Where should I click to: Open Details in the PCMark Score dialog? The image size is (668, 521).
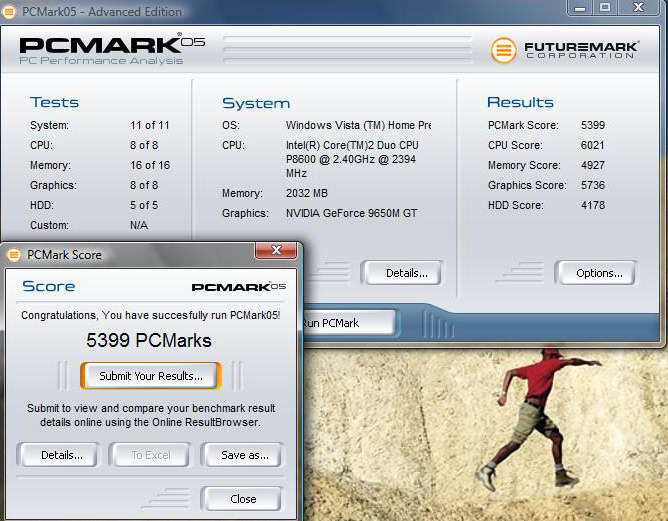pyautogui.click(x=58, y=455)
